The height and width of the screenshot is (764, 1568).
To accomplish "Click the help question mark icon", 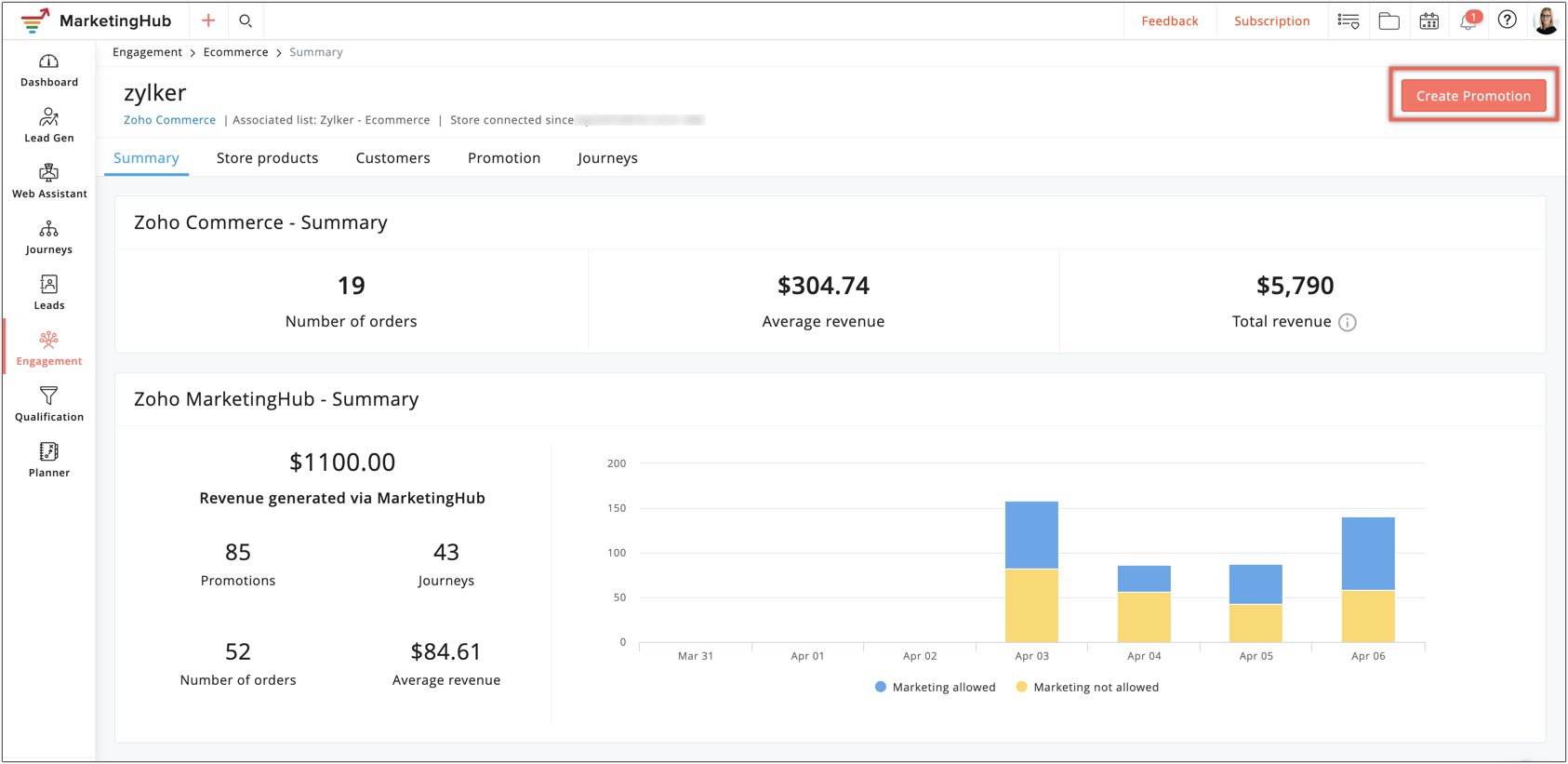I will point(1508,20).
